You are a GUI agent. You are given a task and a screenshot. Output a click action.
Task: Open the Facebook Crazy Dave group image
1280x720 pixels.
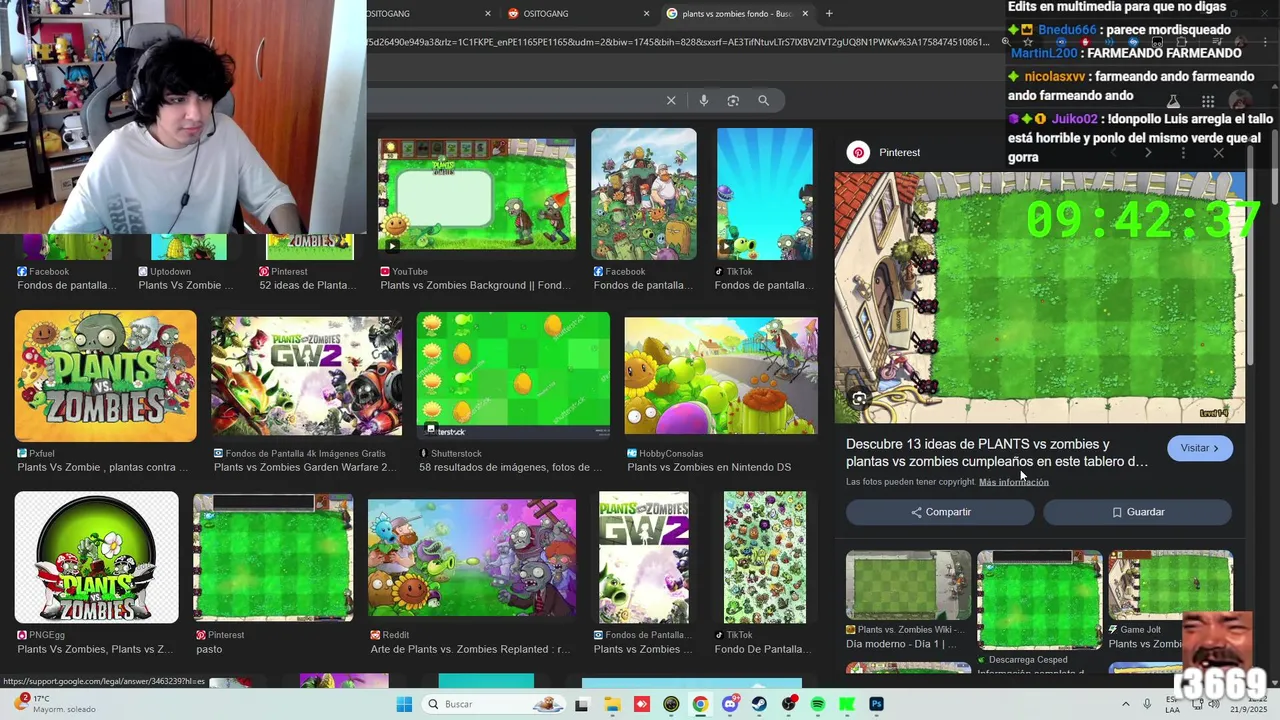(644, 194)
